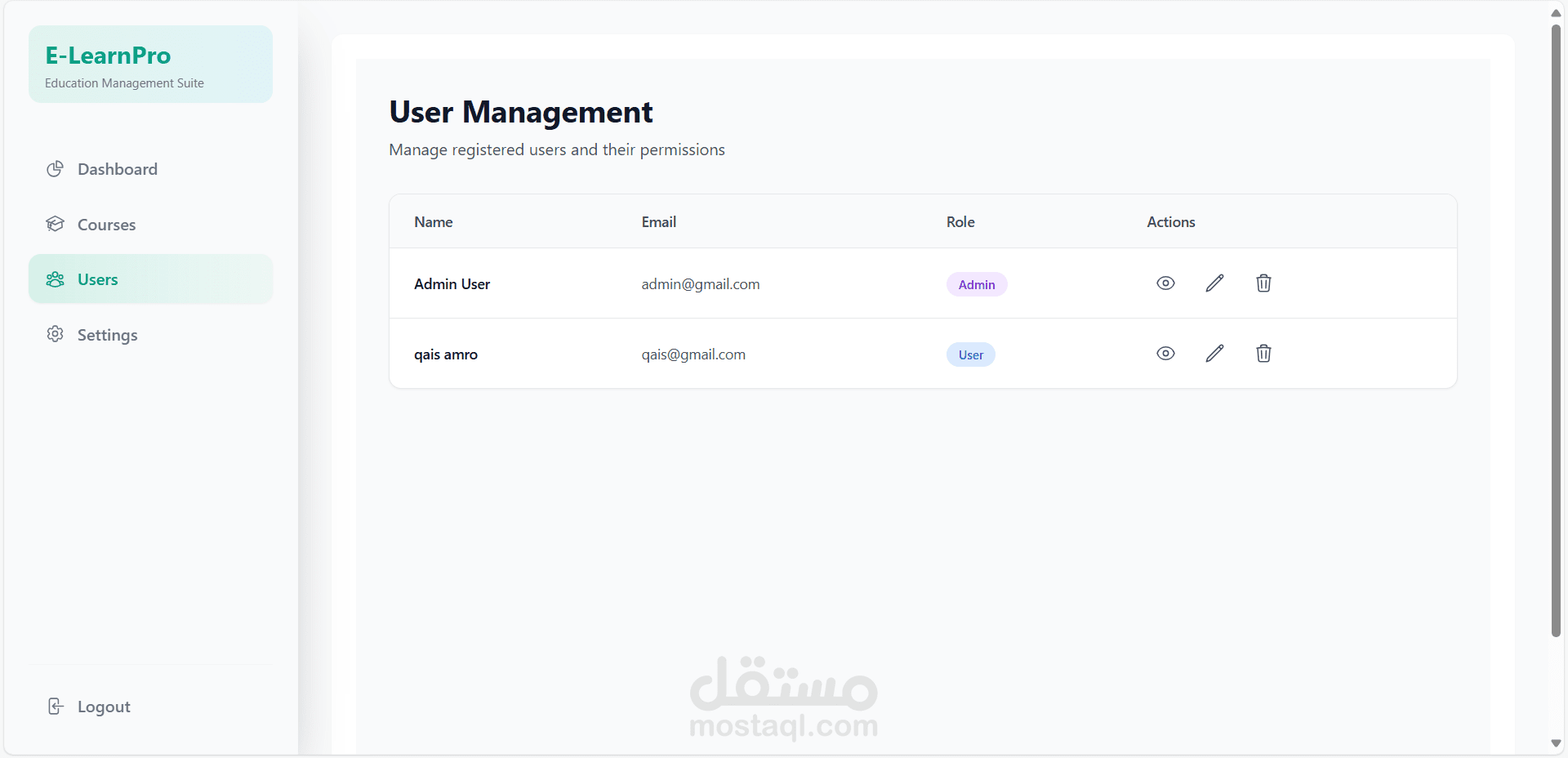Click the email qais@gmail.com
Screen dimensions: 1568x758
(693, 354)
